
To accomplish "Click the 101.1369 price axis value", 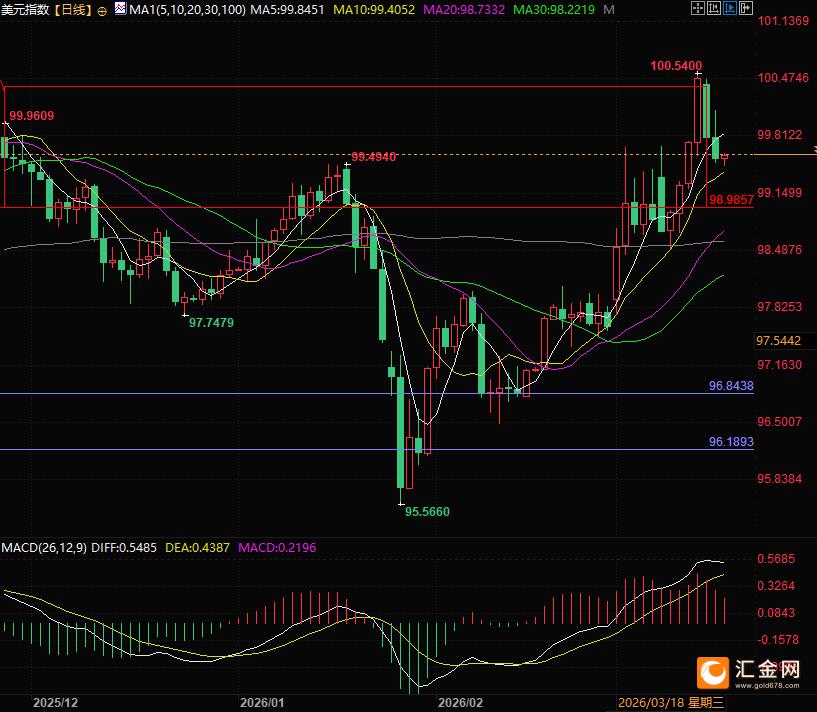I will pyautogui.click(x=783, y=21).
